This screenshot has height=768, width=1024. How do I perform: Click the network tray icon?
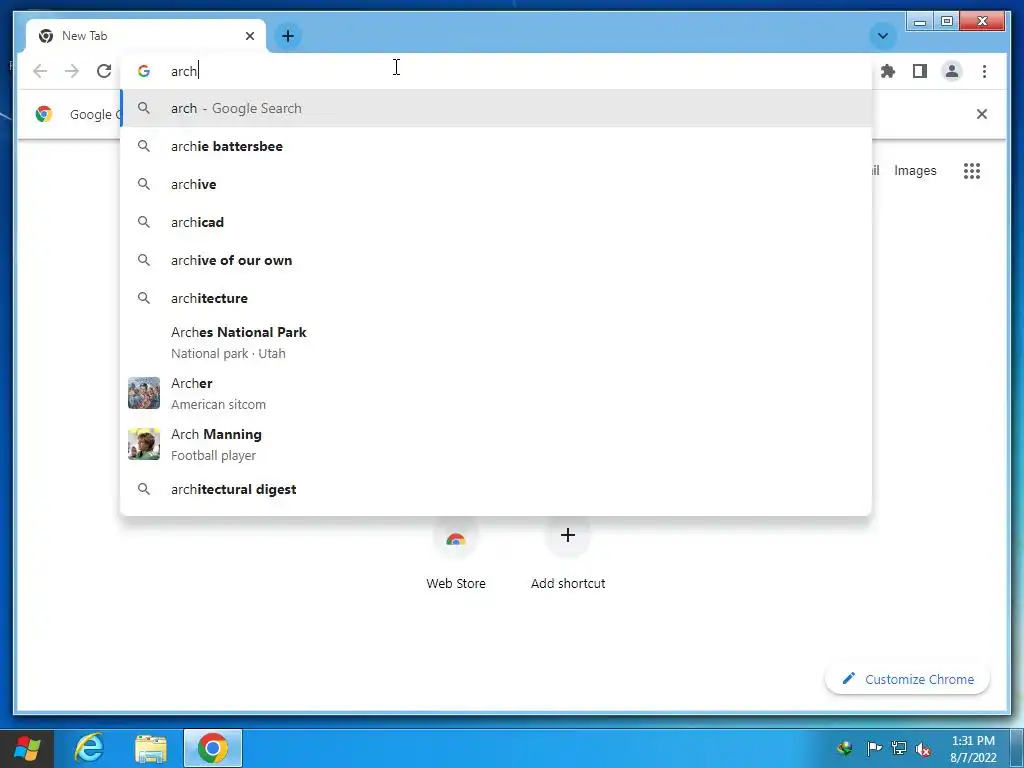[x=899, y=748]
